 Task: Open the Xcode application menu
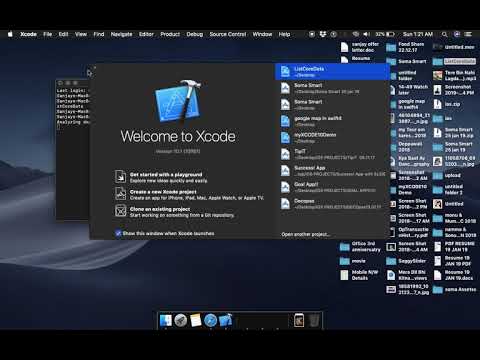[28, 34]
